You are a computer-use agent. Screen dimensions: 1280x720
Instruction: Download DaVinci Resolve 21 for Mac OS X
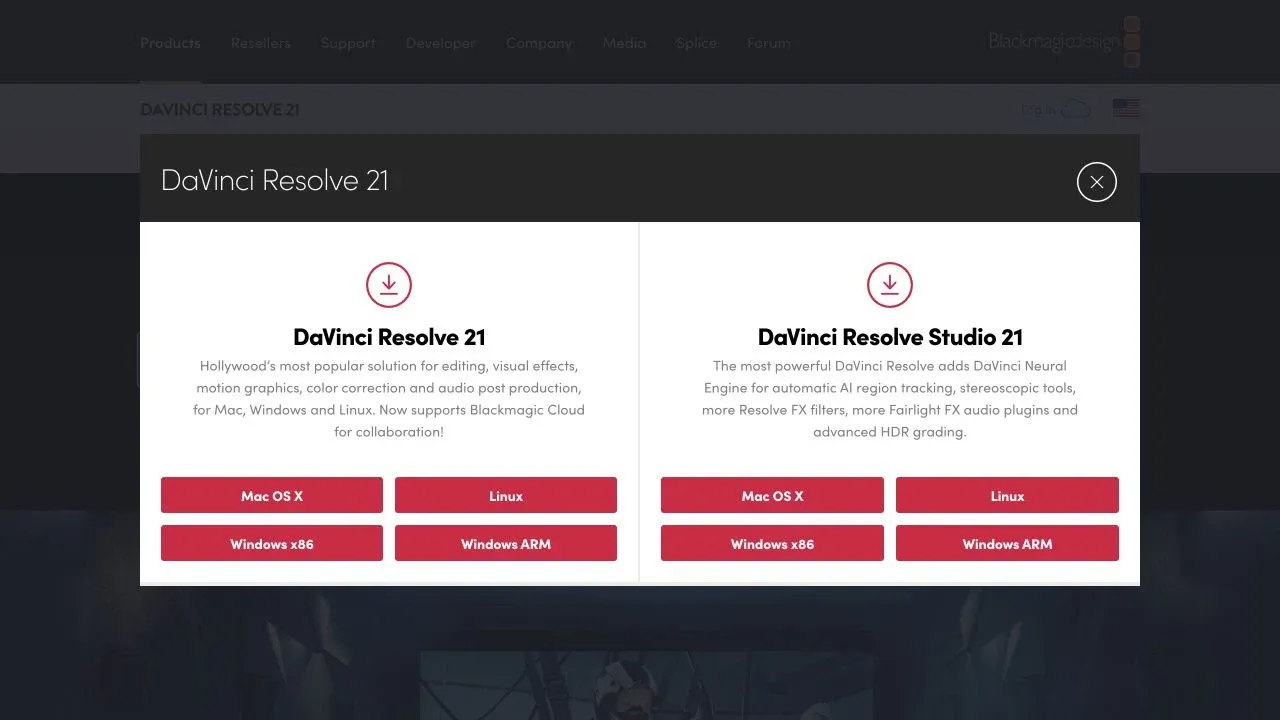[272, 495]
